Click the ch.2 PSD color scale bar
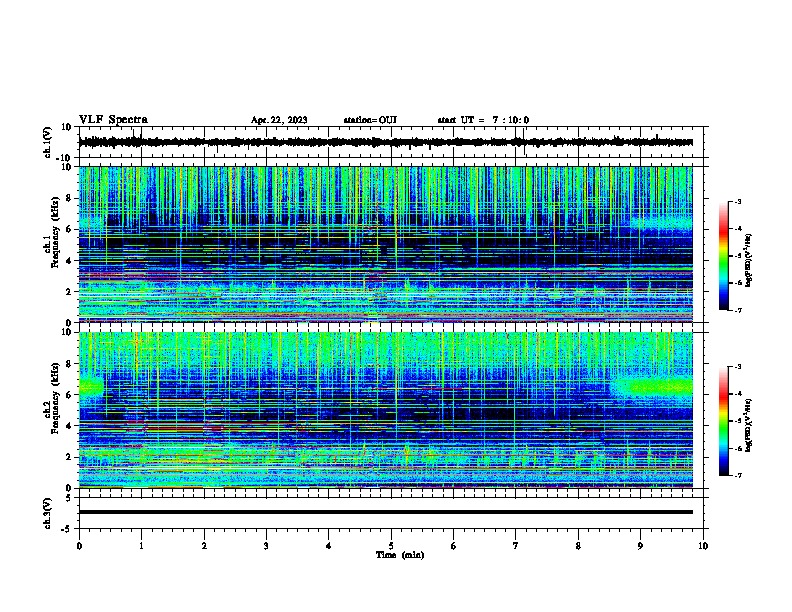Image resolution: width=792 pixels, height=612 pixels. pyautogui.click(x=724, y=421)
